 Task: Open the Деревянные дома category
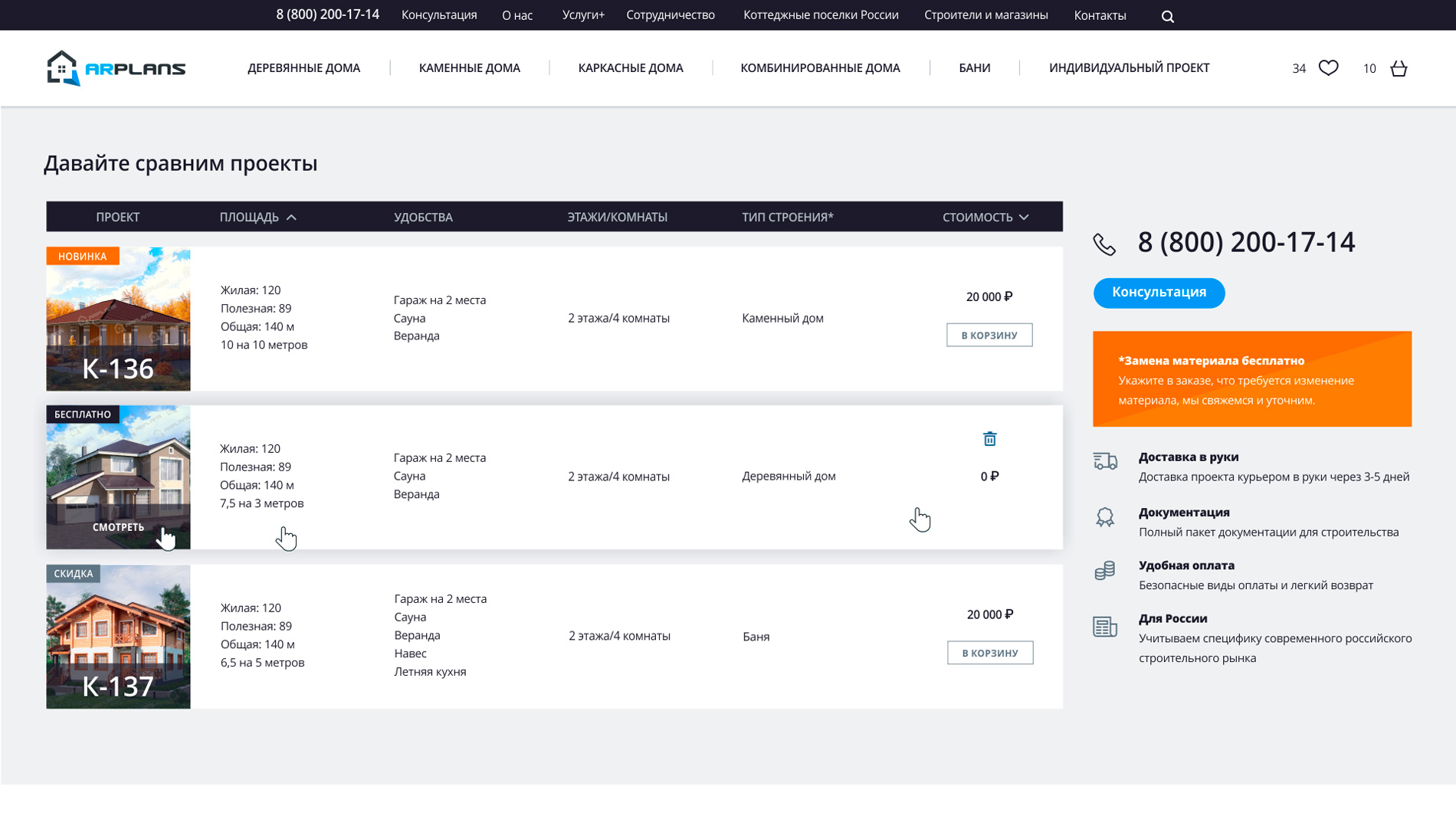coord(303,68)
